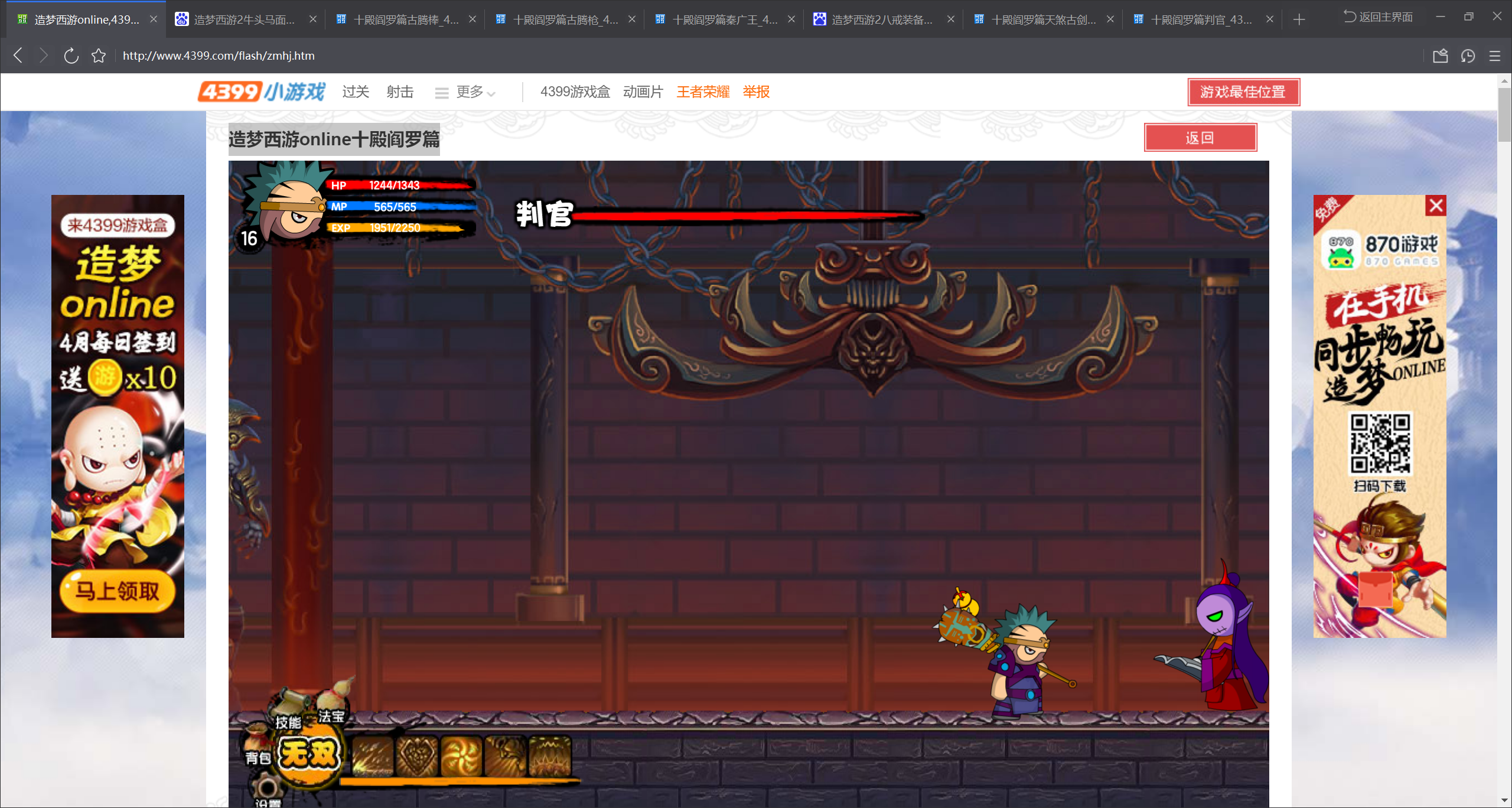Use the fifth skill slot with spikes
1512x808 pixels.
pyautogui.click(x=550, y=755)
